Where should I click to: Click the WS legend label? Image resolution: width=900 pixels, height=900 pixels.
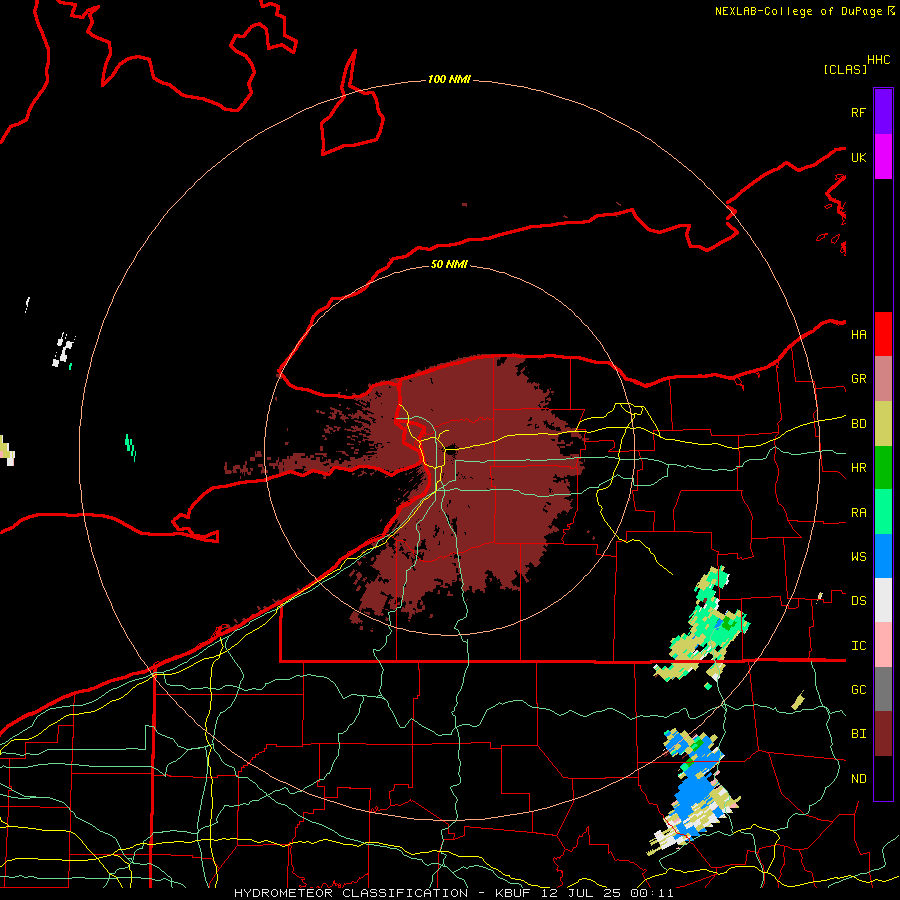click(858, 557)
